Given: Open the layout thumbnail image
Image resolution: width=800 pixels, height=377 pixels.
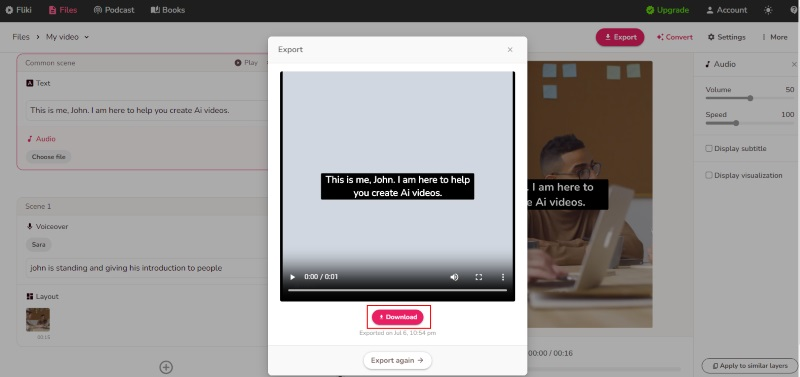Looking at the screenshot, I should tap(38, 320).
